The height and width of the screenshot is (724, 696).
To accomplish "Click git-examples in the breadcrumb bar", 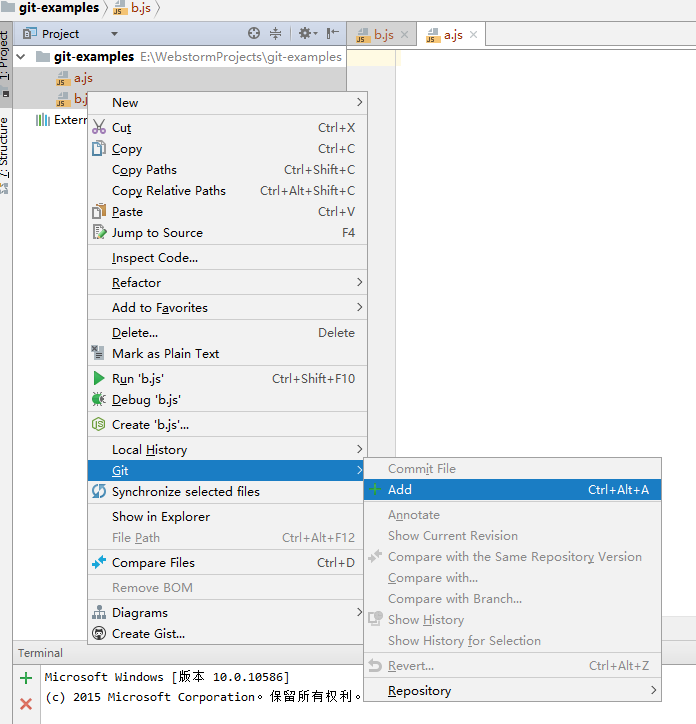I will coord(59,8).
